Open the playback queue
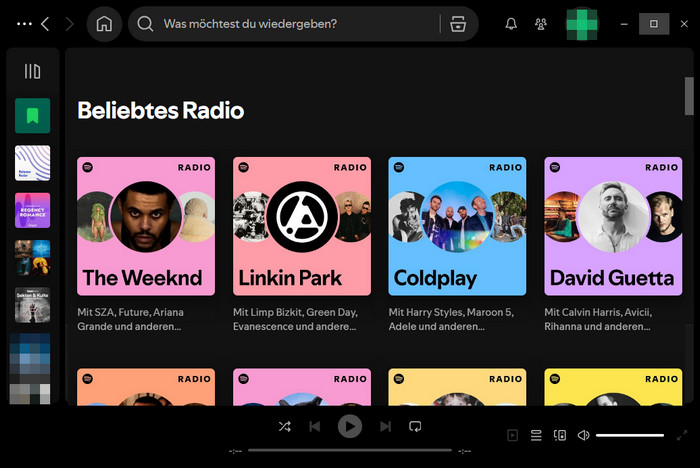The height and width of the screenshot is (468, 700). pyautogui.click(x=536, y=435)
